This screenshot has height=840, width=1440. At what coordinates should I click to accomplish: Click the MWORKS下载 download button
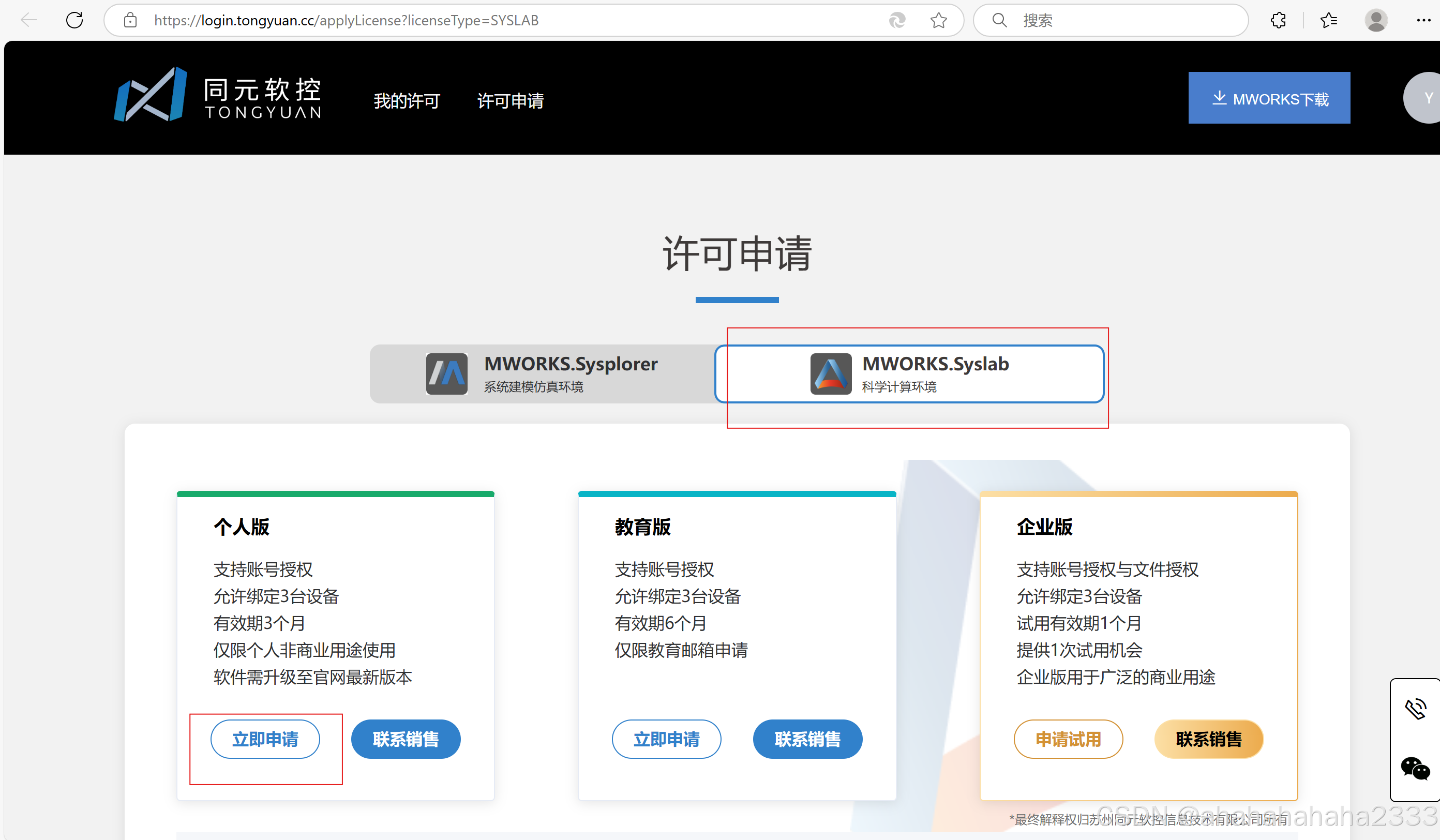(1269, 98)
